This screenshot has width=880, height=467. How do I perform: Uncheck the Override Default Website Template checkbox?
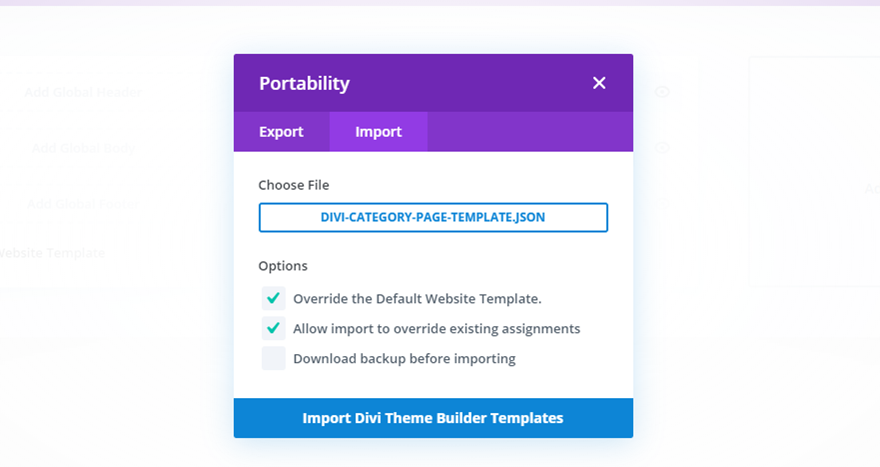click(274, 298)
